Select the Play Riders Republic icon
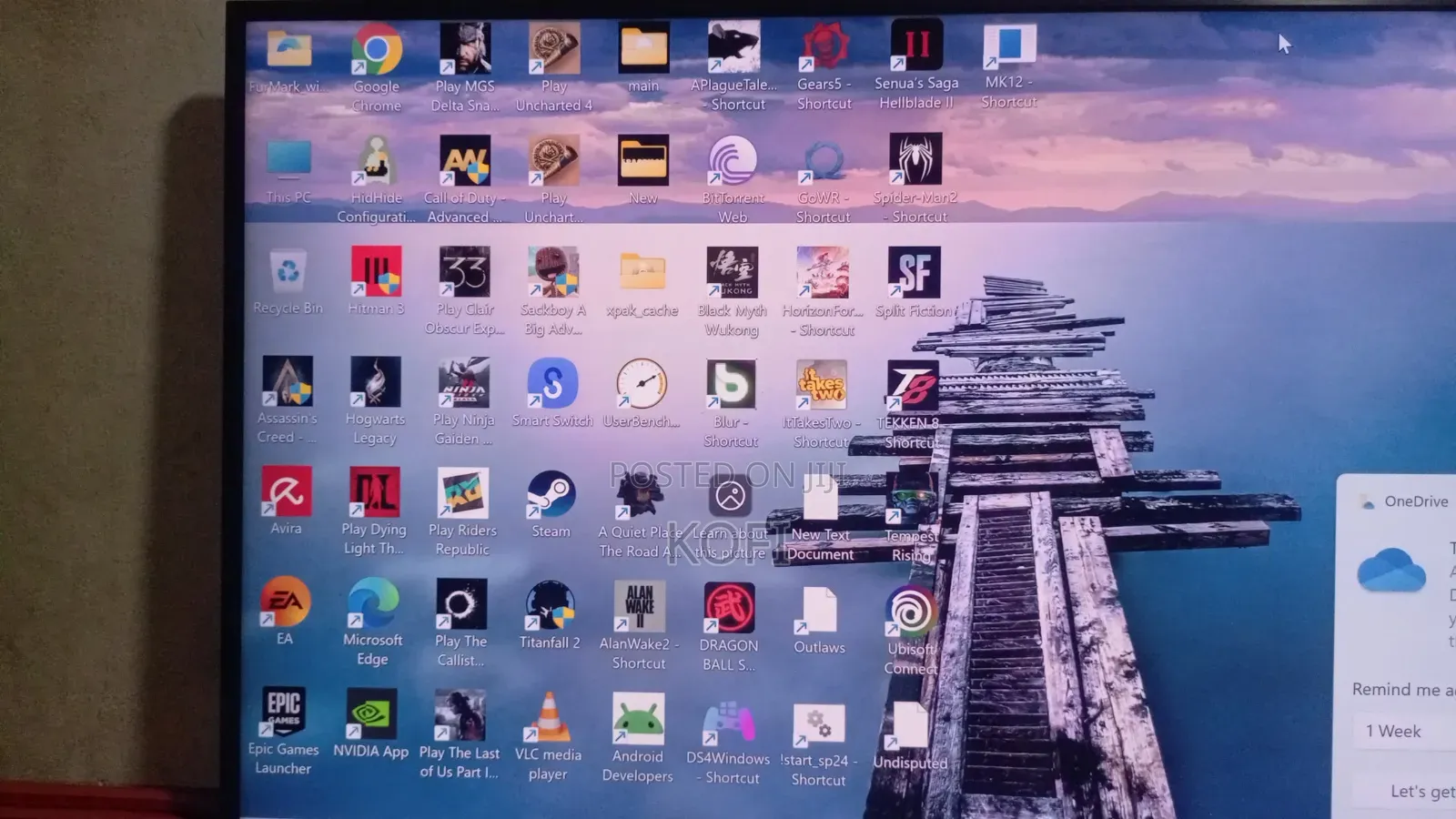Screen dimensions: 1456x819 click(463, 493)
